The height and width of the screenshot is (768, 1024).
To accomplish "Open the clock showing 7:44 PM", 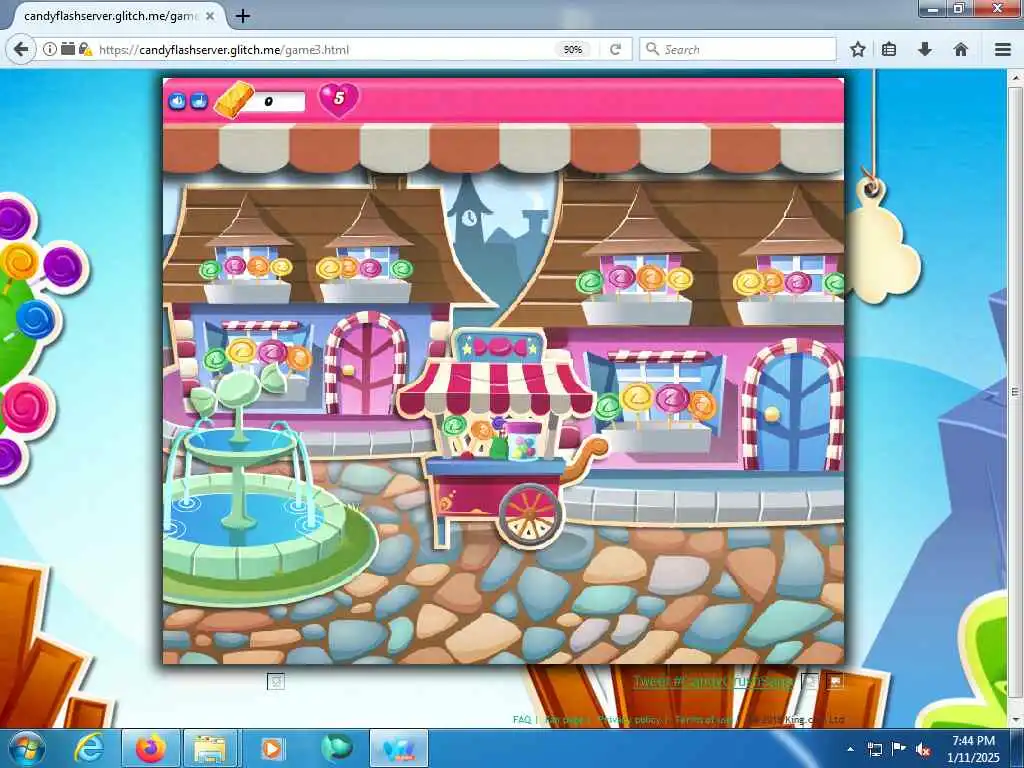I will click(973, 749).
